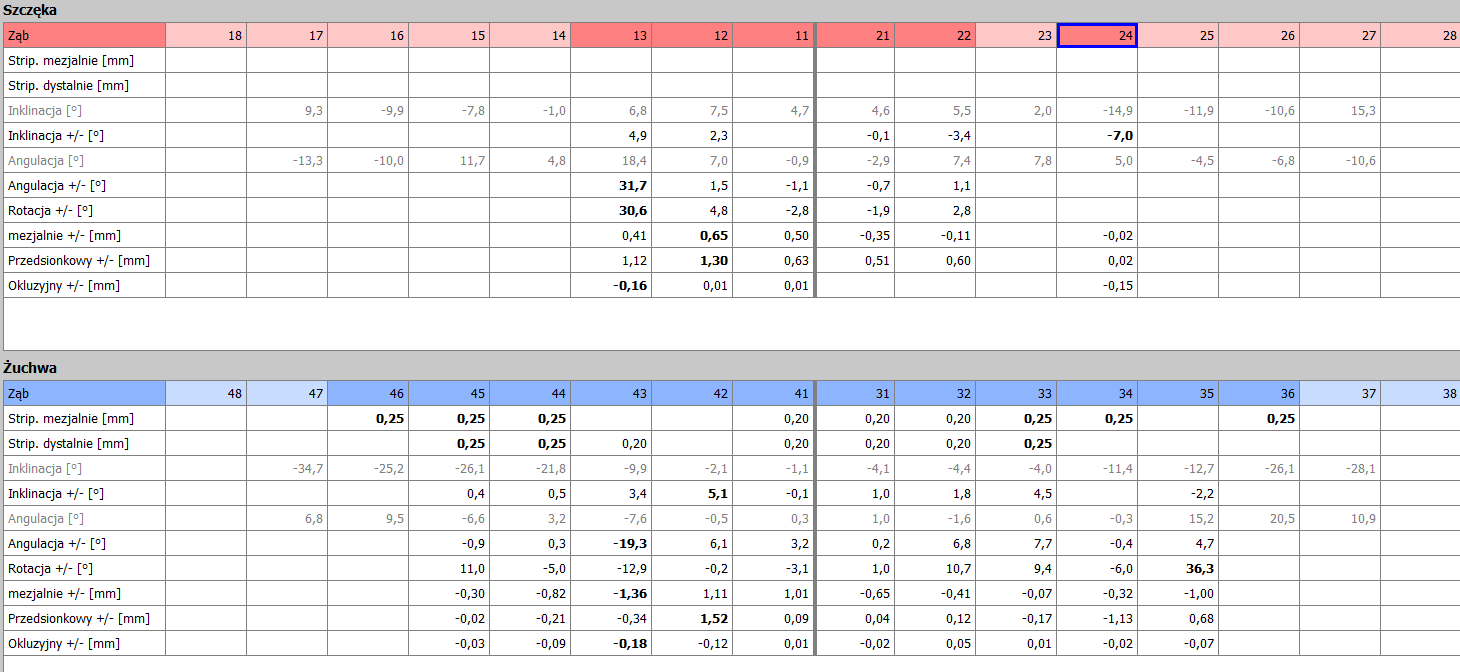Click tooth 11 column header in Szczęka
The image size is (1460, 672).
coord(773,36)
